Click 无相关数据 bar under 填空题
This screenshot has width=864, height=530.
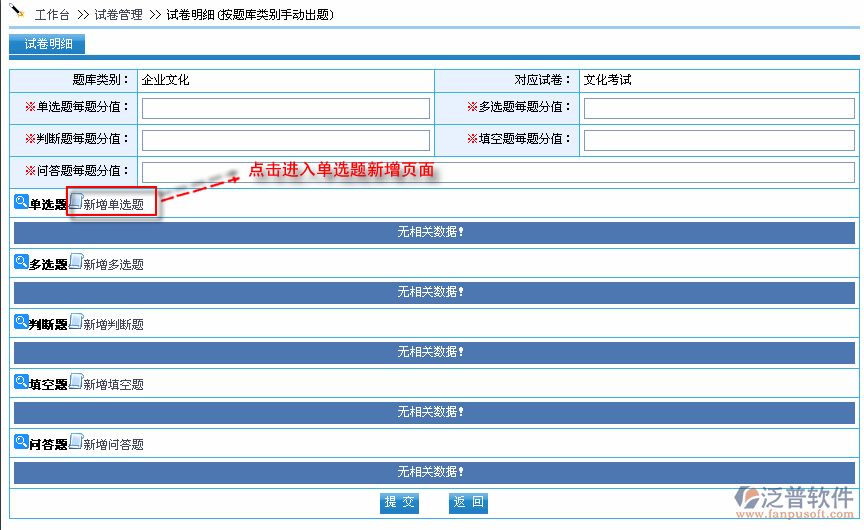click(x=434, y=413)
